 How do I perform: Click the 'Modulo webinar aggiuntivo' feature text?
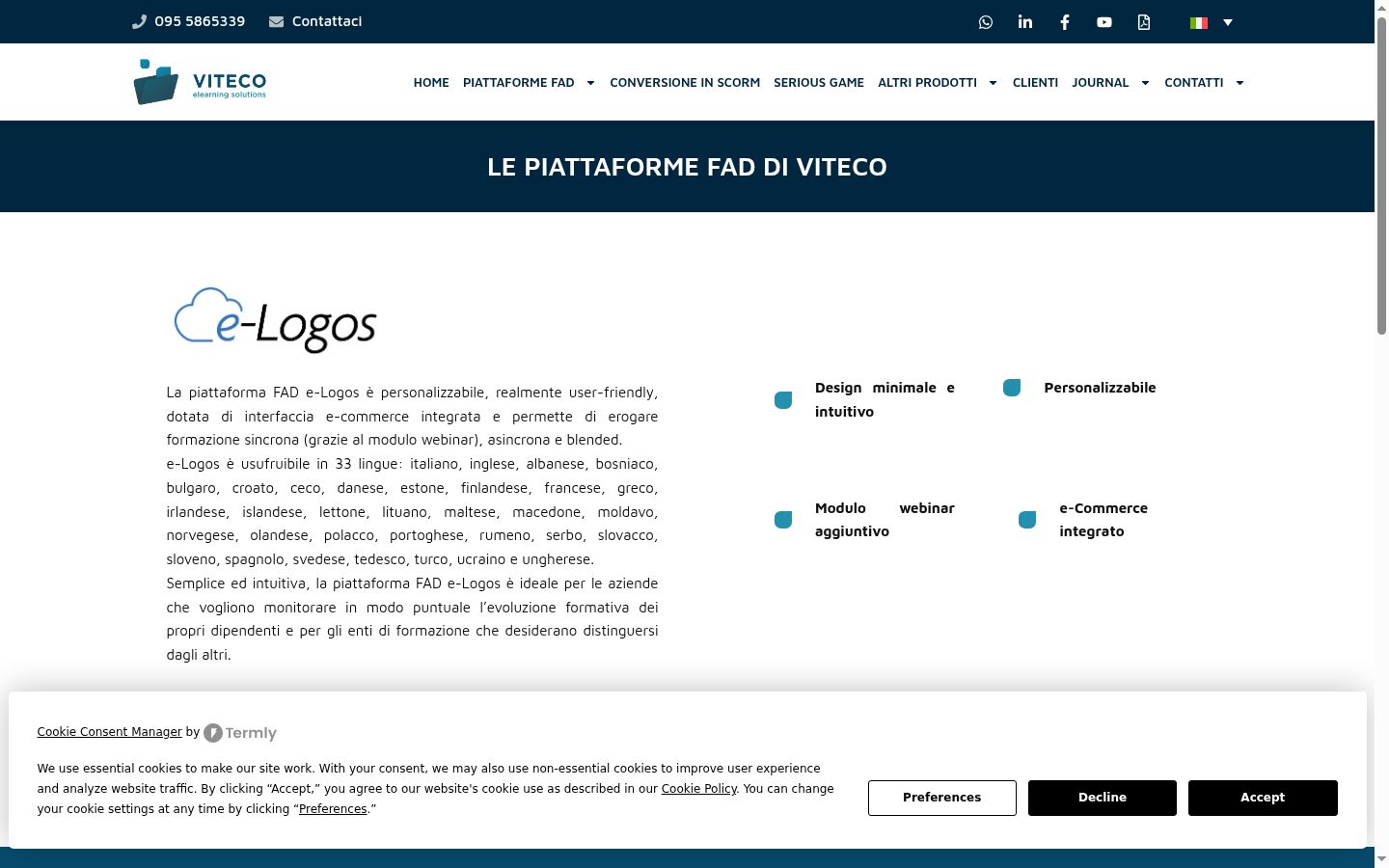[885, 520]
